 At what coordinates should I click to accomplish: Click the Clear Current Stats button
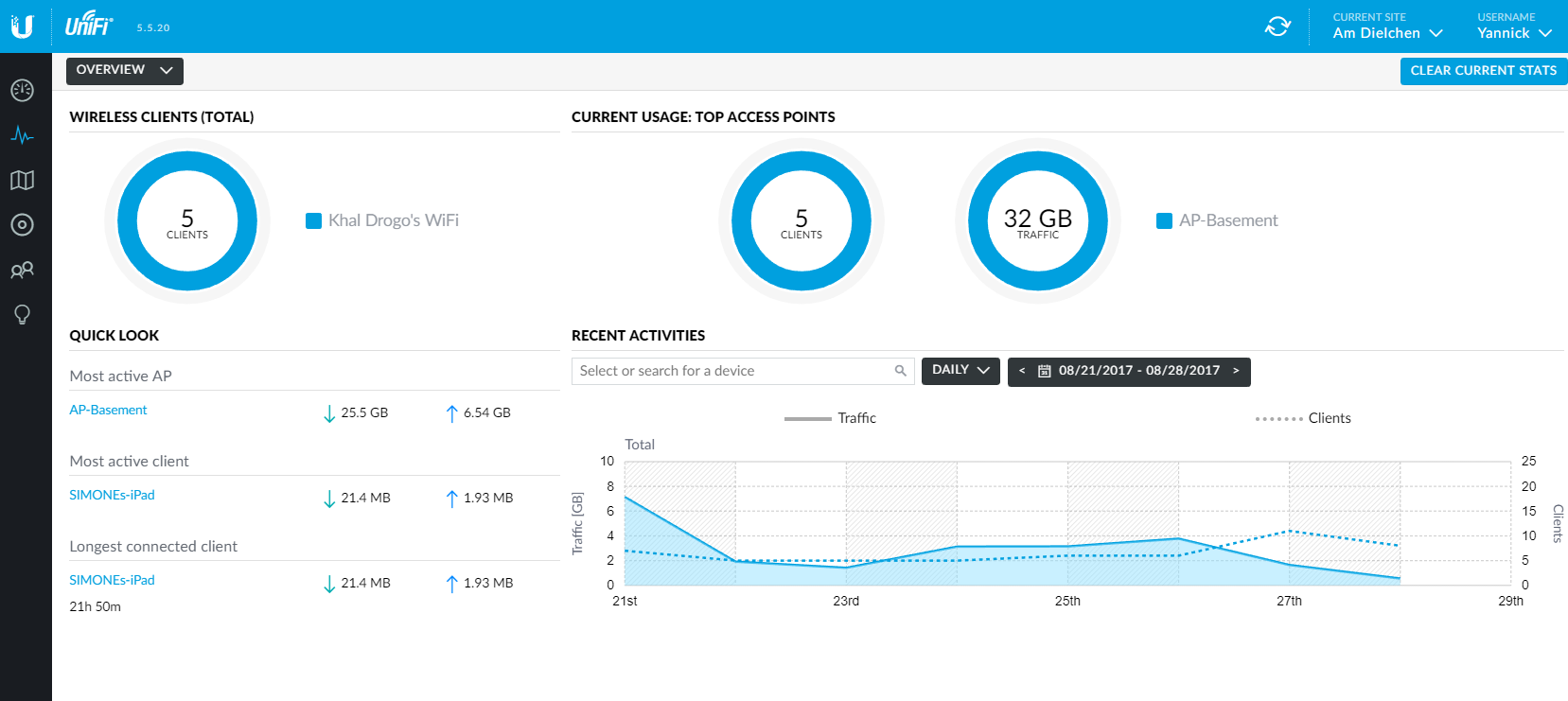tap(1483, 71)
